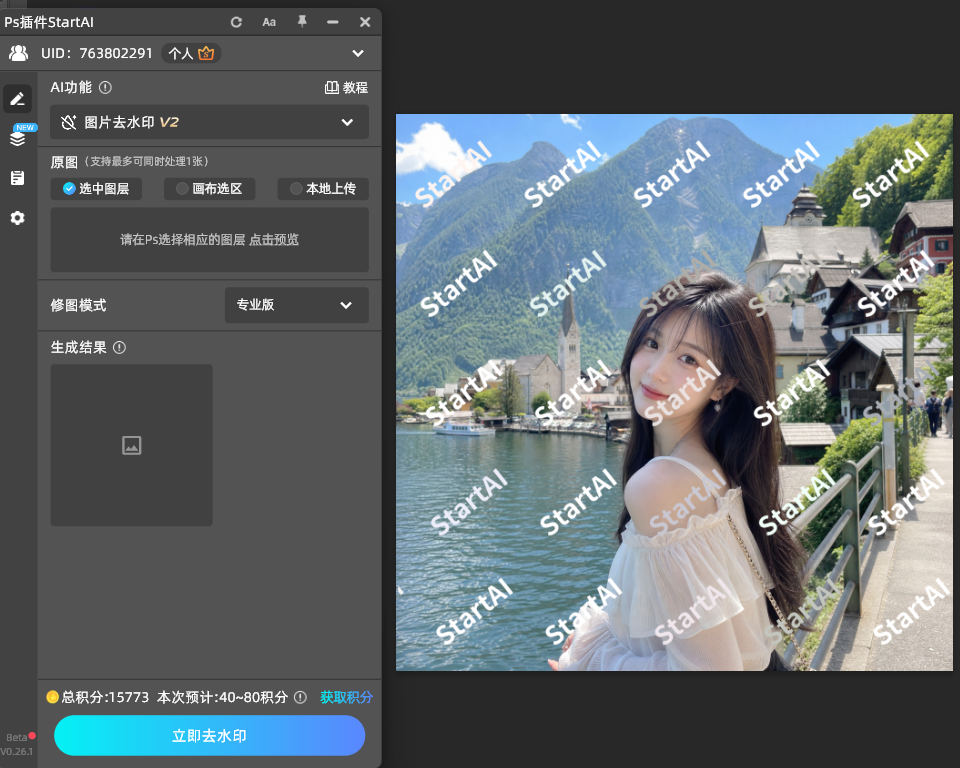The width and height of the screenshot is (960, 768).
Task: Select the 本地上传 radio option
Action: [x=323, y=189]
